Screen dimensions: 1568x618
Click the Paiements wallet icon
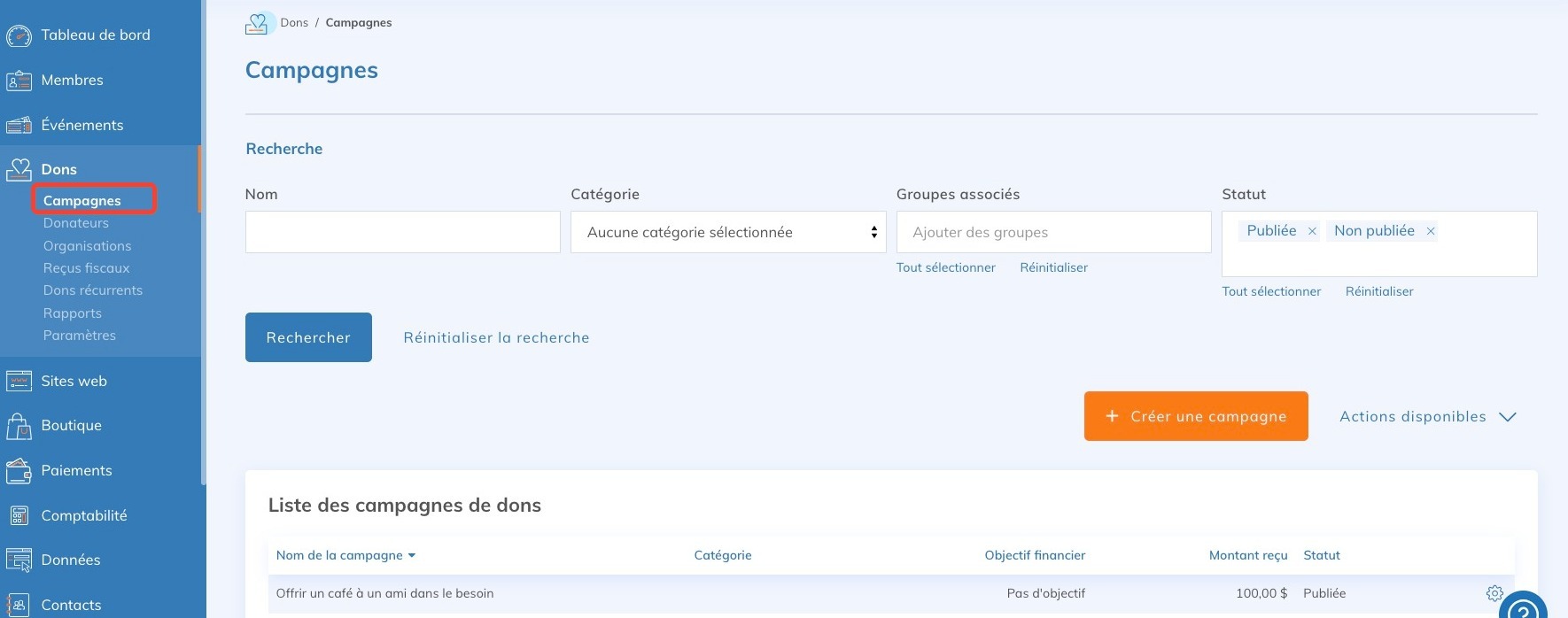click(19, 471)
